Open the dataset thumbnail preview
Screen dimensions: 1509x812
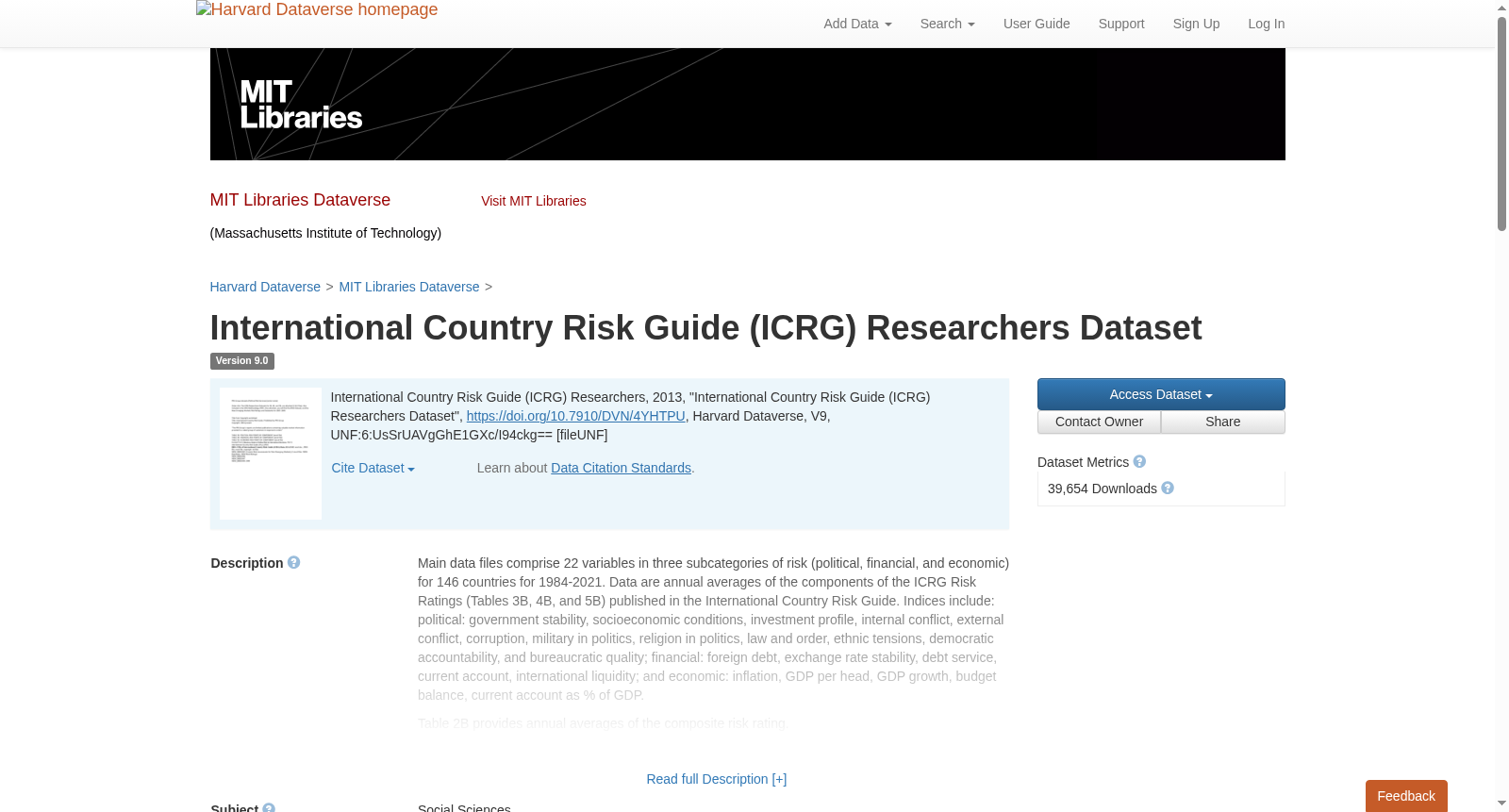click(271, 454)
